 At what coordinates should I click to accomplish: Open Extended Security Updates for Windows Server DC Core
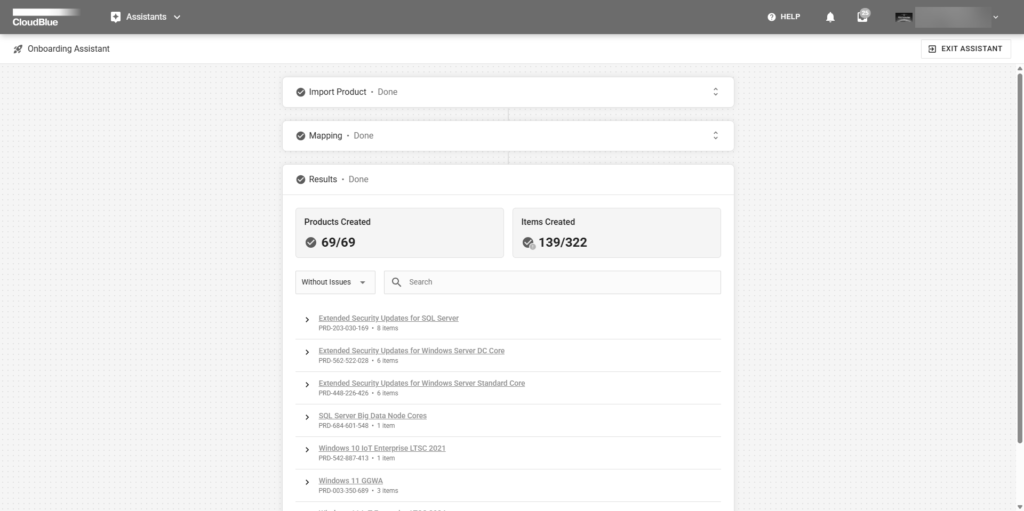[x=411, y=351]
